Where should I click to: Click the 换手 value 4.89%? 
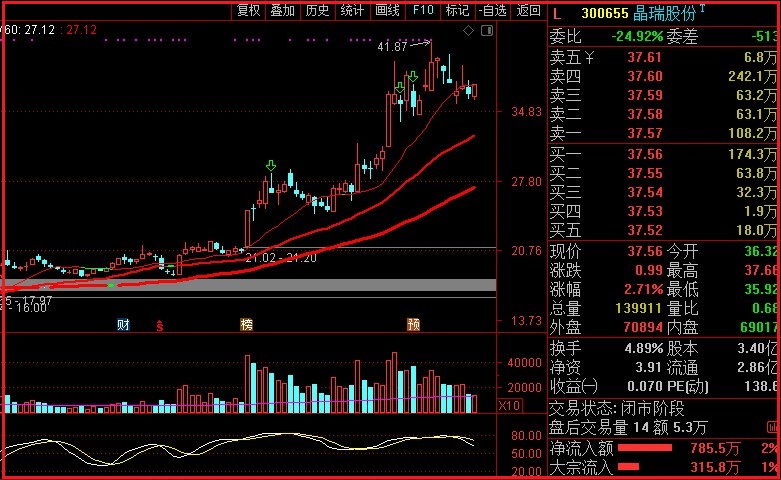point(644,349)
